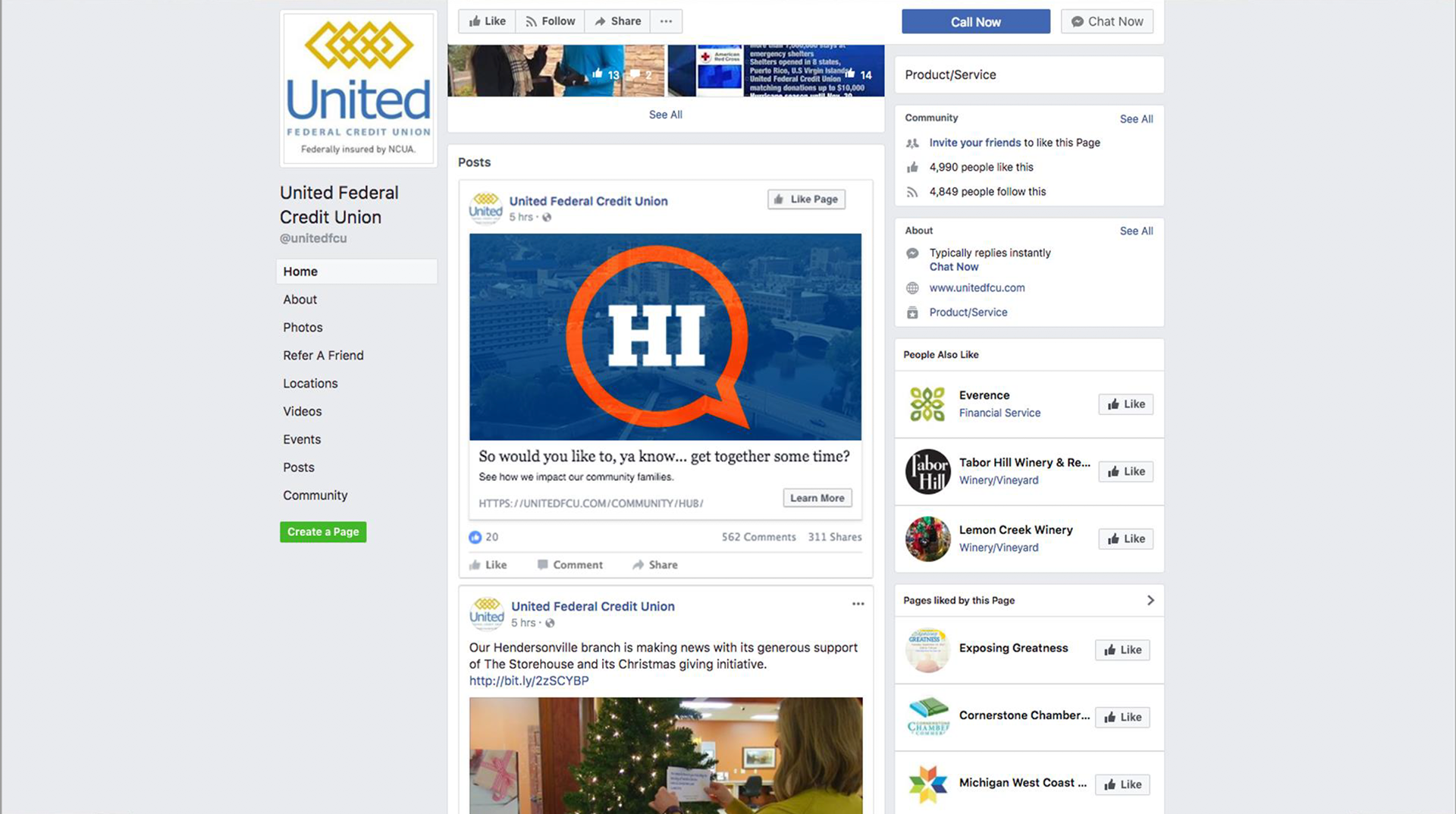Expand Pages liked by this Page chevron
Viewport: 1456px width, 814px height.
1150,600
